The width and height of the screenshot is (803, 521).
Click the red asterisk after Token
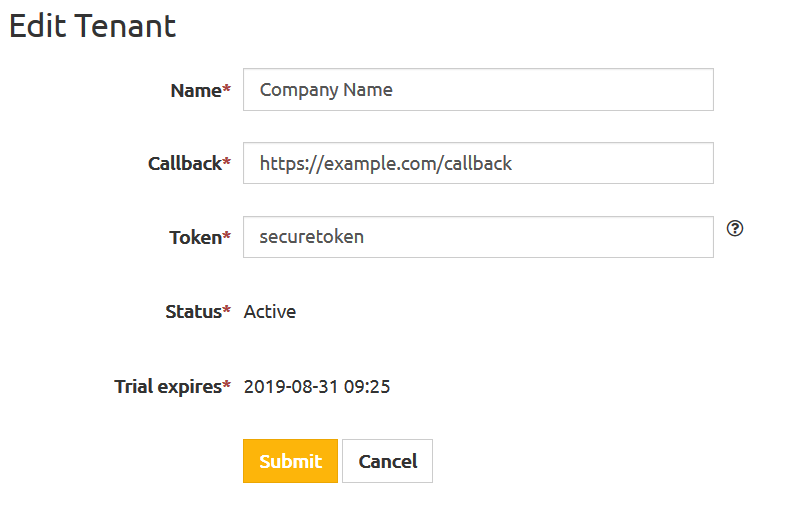coord(227,235)
